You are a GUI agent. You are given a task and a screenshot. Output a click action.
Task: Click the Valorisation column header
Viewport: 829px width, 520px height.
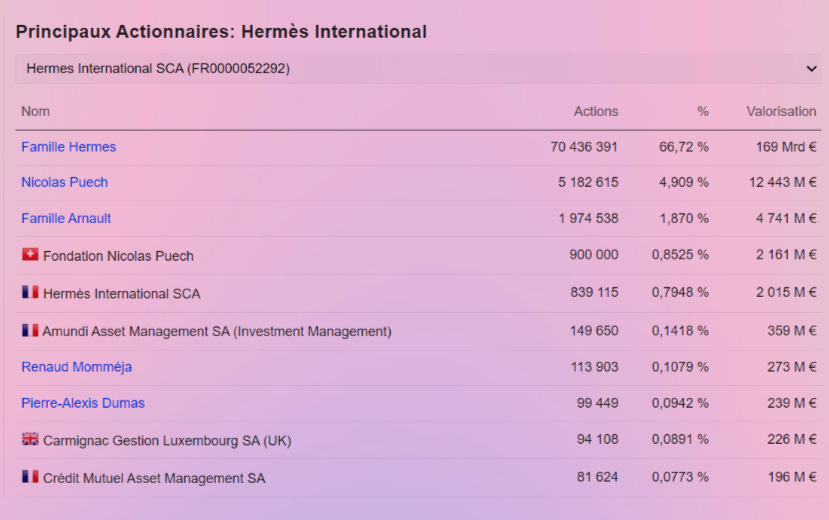(x=781, y=112)
